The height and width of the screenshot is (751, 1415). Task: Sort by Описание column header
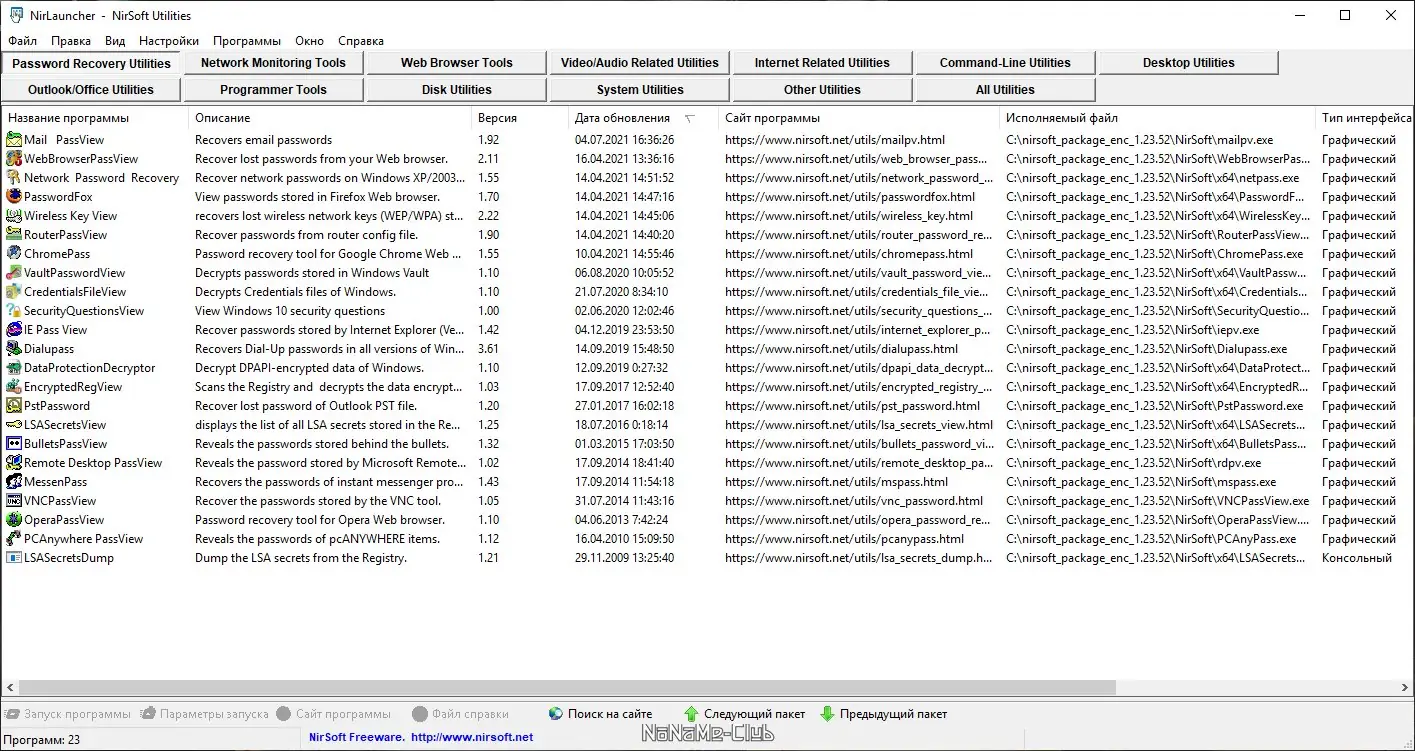pyautogui.click(x=330, y=118)
